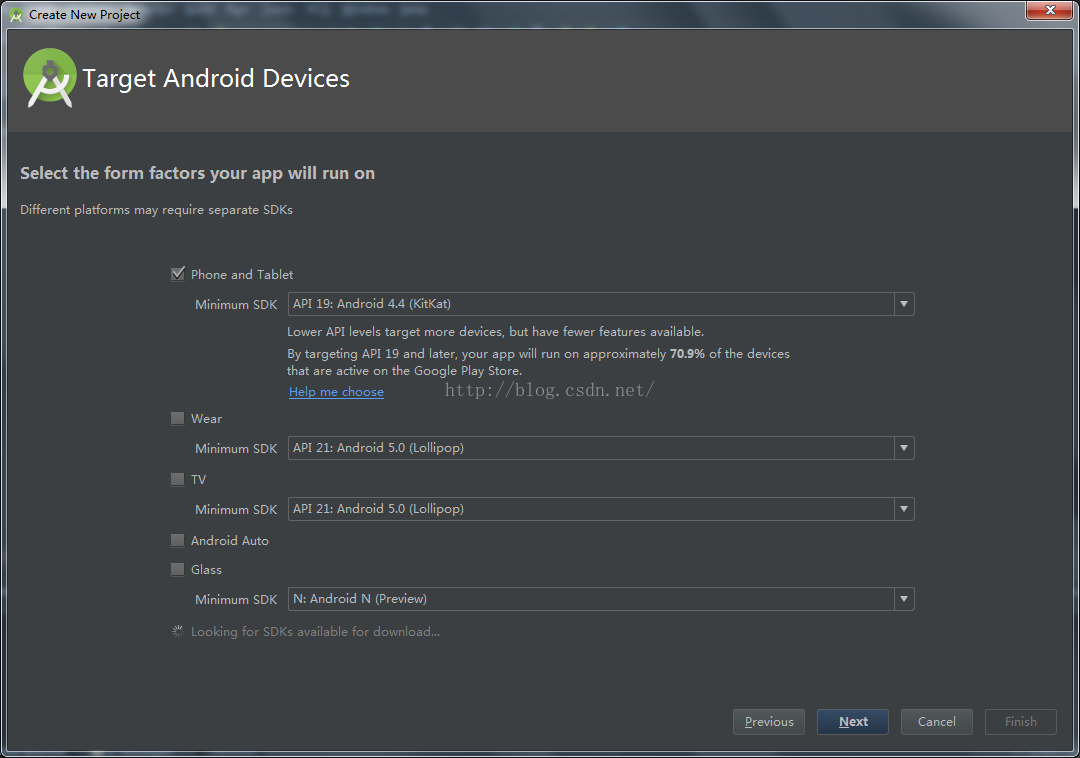Open the Glass Minimum SDK dropdown arrow

pos(904,599)
